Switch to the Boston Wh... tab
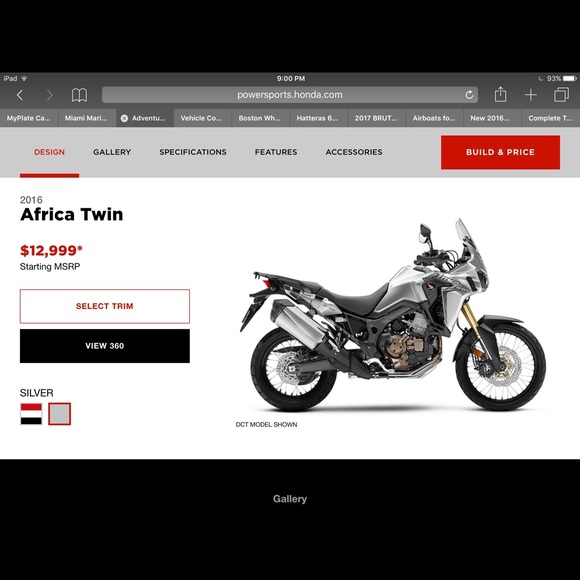The width and height of the screenshot is (580, 580). [x=259, y=118]
